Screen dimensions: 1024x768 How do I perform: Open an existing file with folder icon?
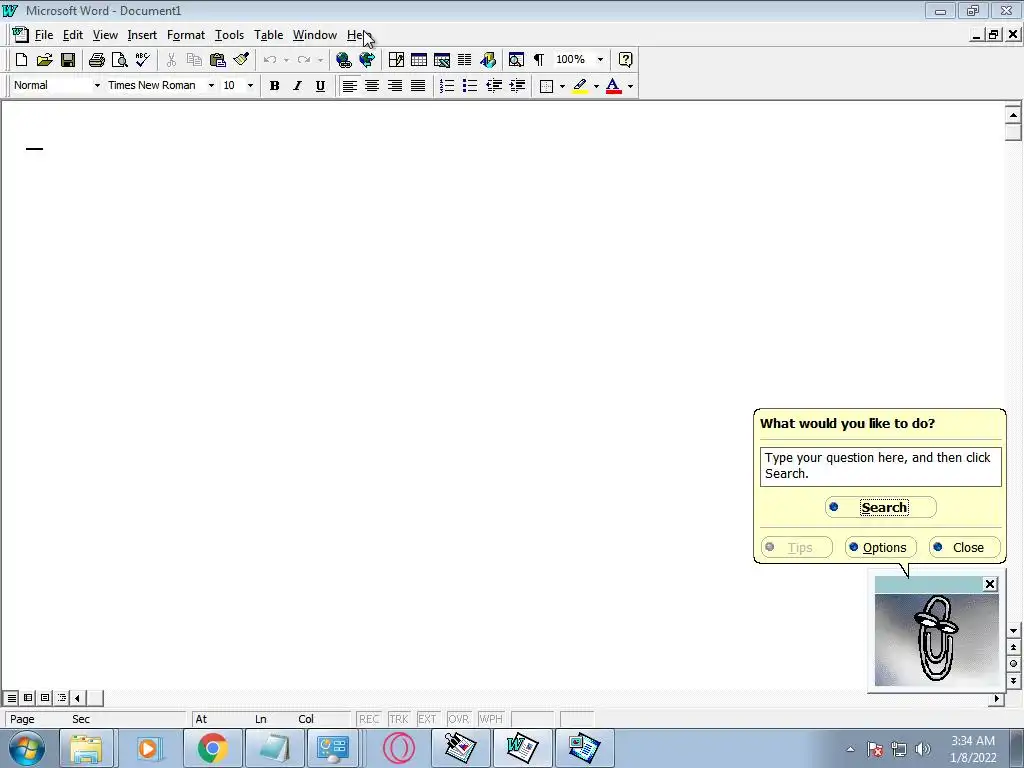coord(44,60)
